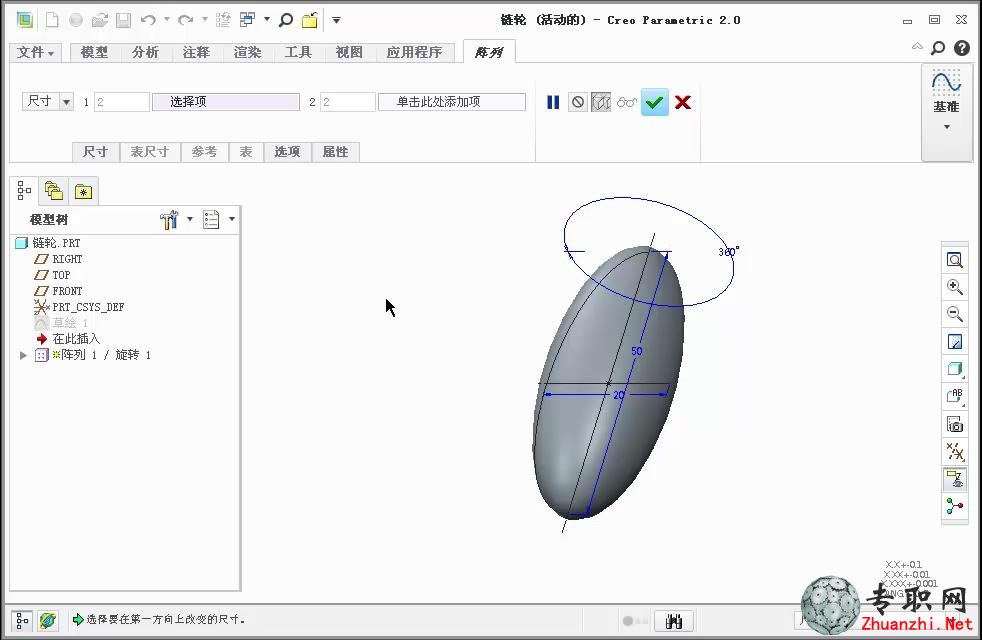Open the 尺寸 dashboard panel
The height and width of the screenshot is (640, 982).
pyautogui.click(x=95, y=152)
